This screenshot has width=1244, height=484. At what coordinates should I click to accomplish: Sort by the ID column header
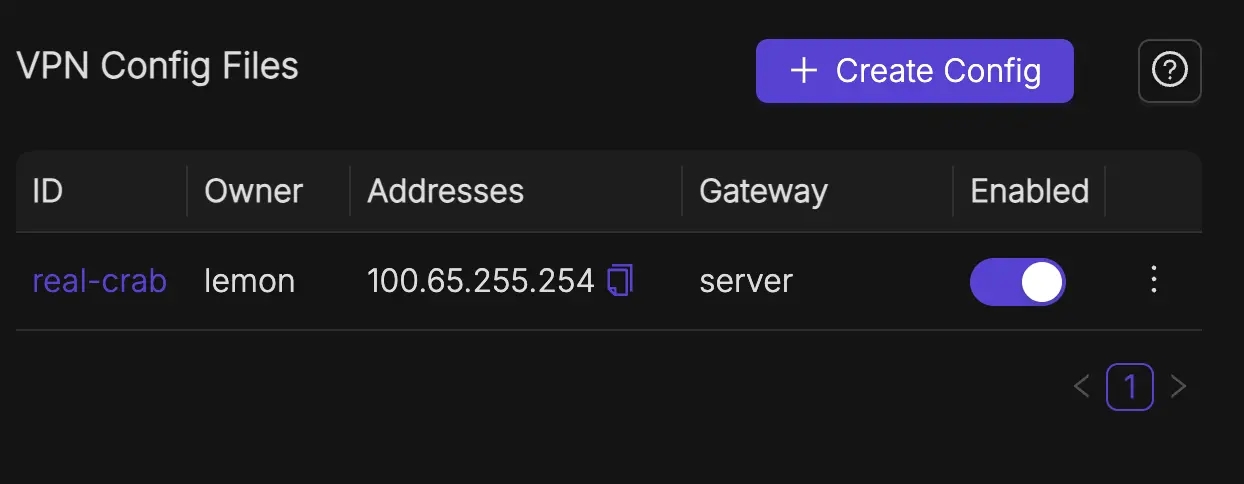click(x=48, y=191)
